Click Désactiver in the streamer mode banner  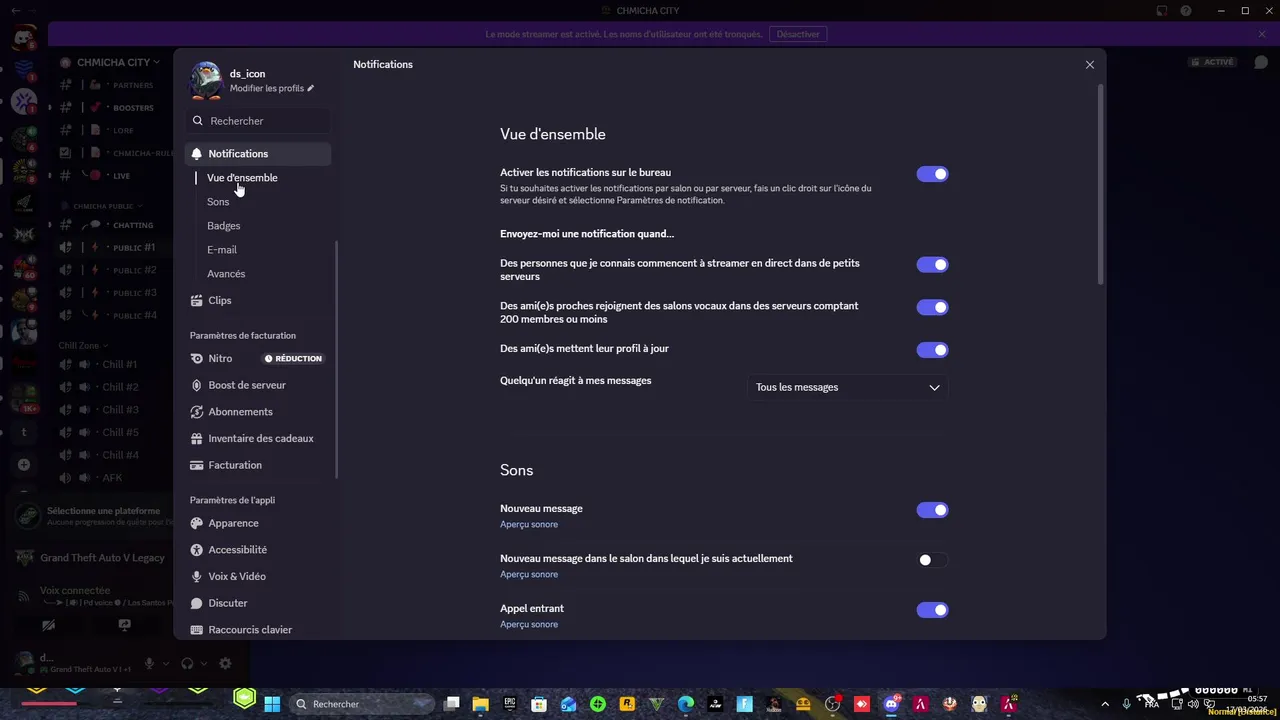pyautogui.click(x=798, y=34)
